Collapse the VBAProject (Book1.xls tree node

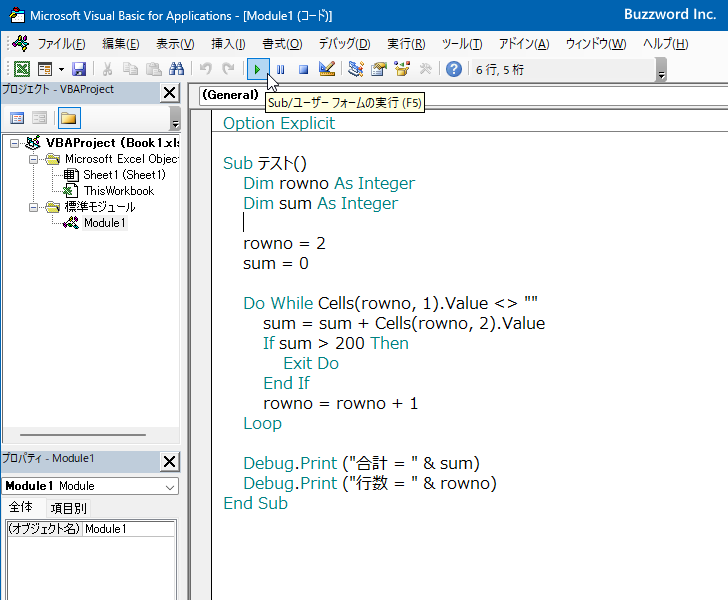14,143
